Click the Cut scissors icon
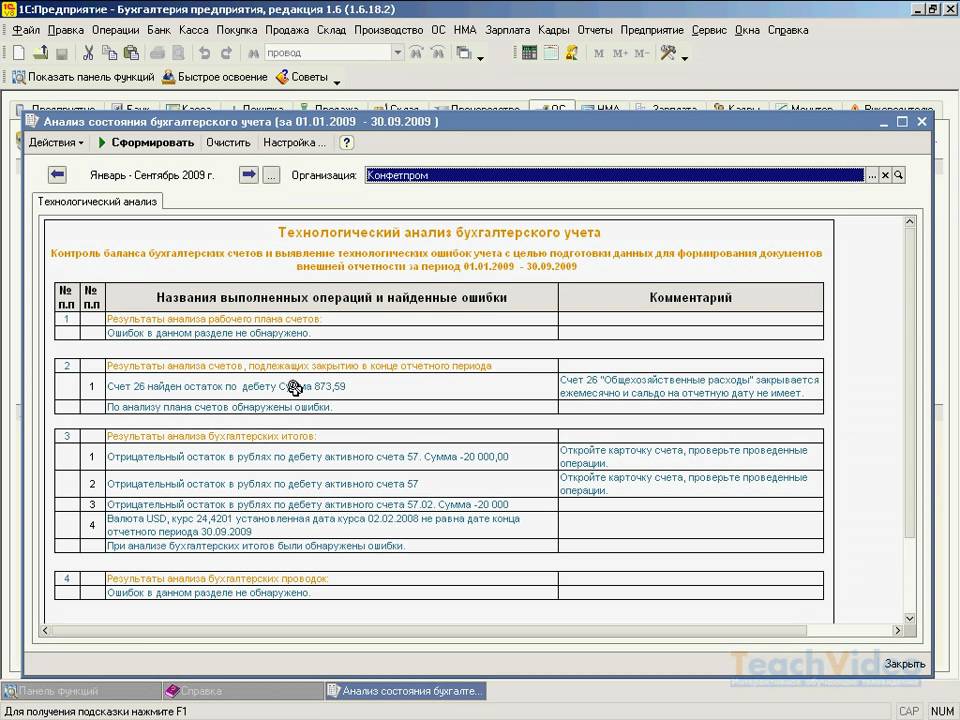This screenshot has width=960, height=720. 88,53
